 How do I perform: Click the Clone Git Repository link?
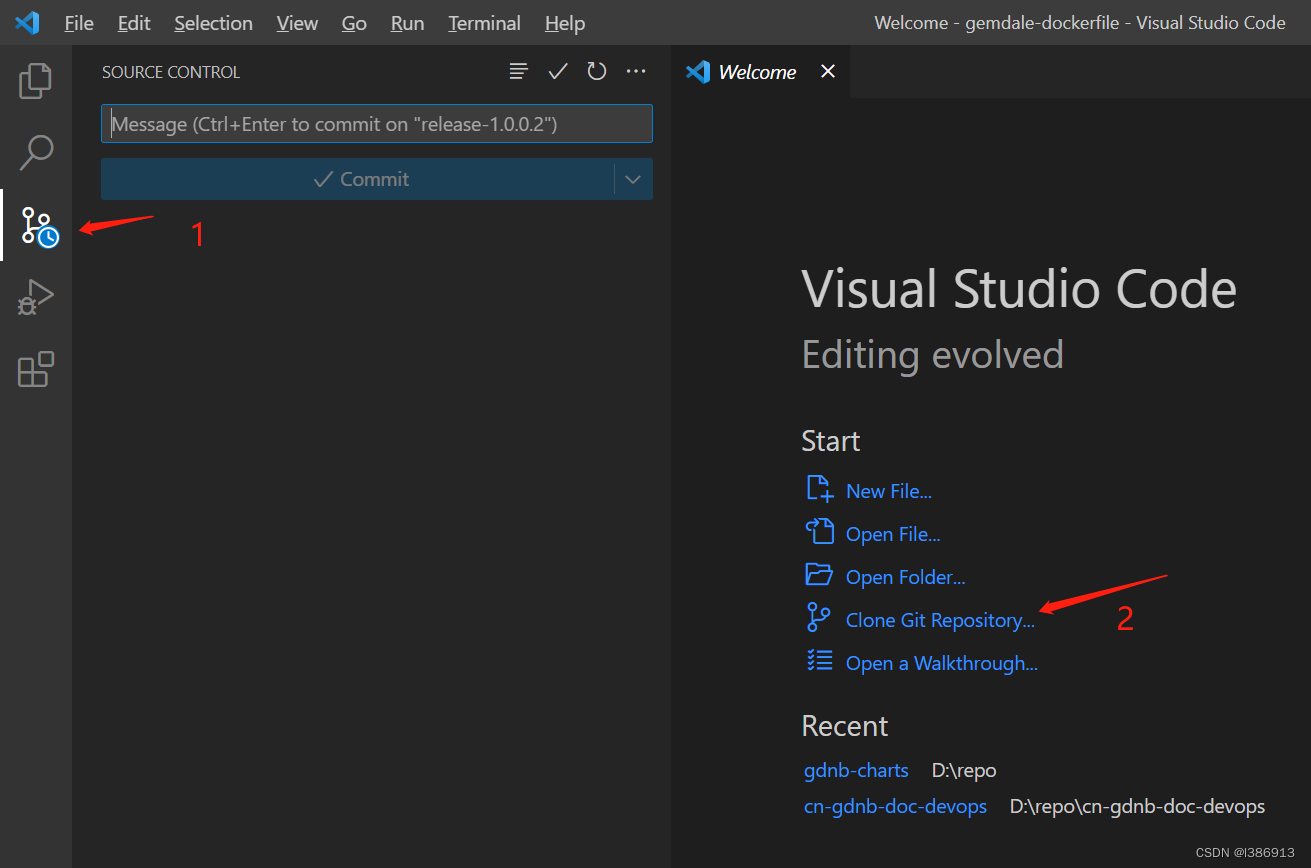click(x=939, y=620)
